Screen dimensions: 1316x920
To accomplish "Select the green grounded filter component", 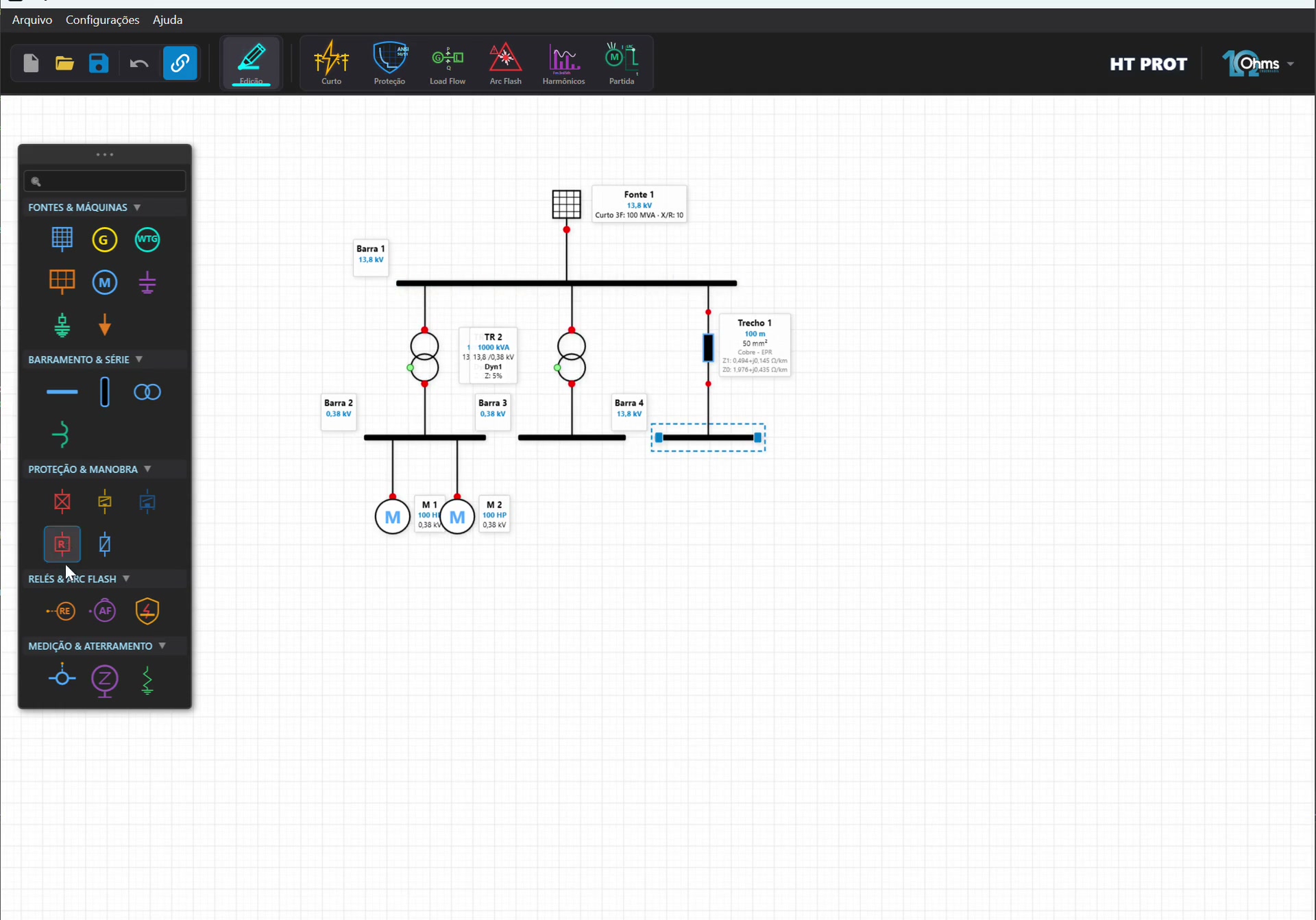I will (62, 324).
